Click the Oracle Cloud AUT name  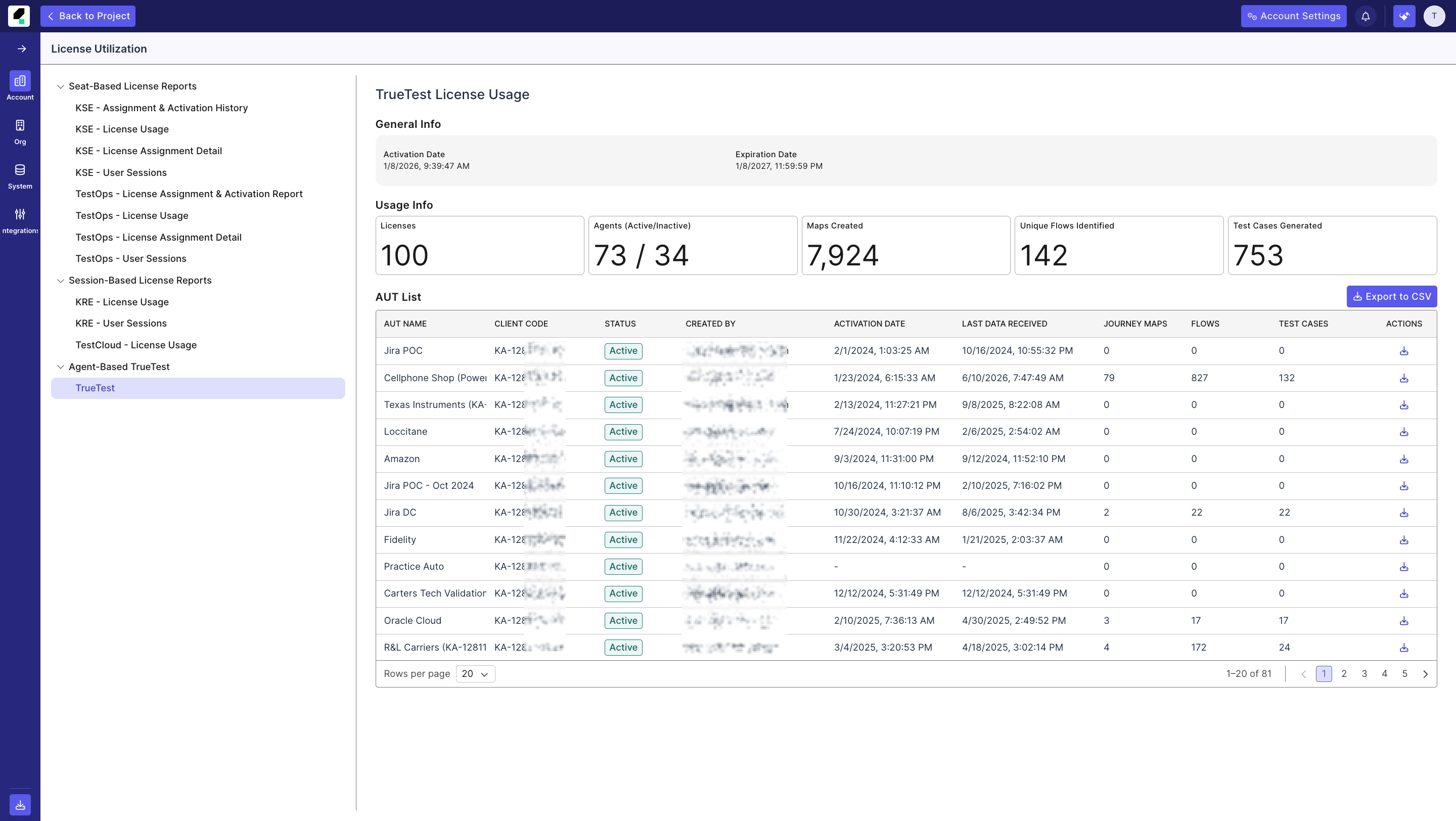[413, 620]
